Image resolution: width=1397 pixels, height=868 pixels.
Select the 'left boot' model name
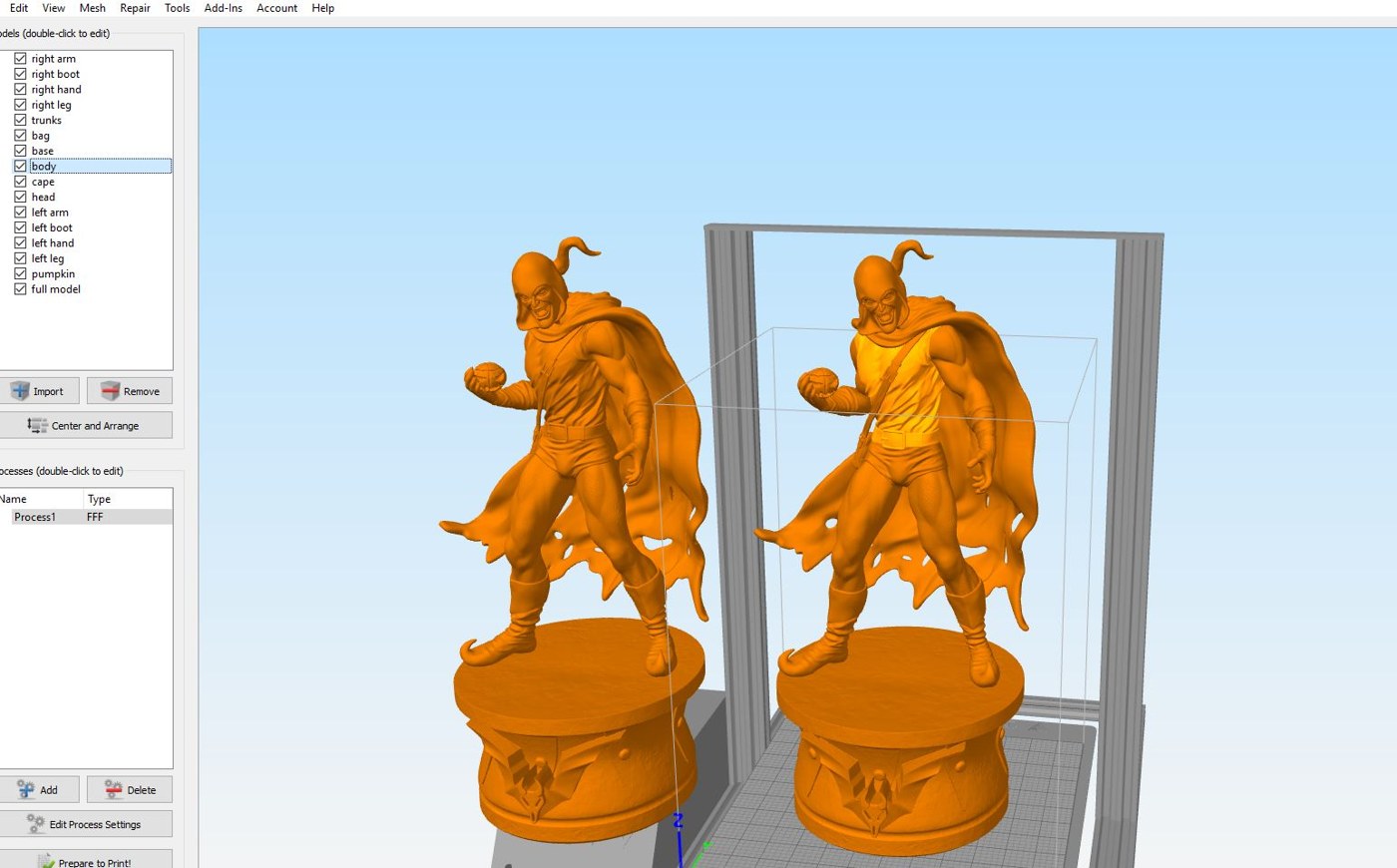tap(52, 227)
